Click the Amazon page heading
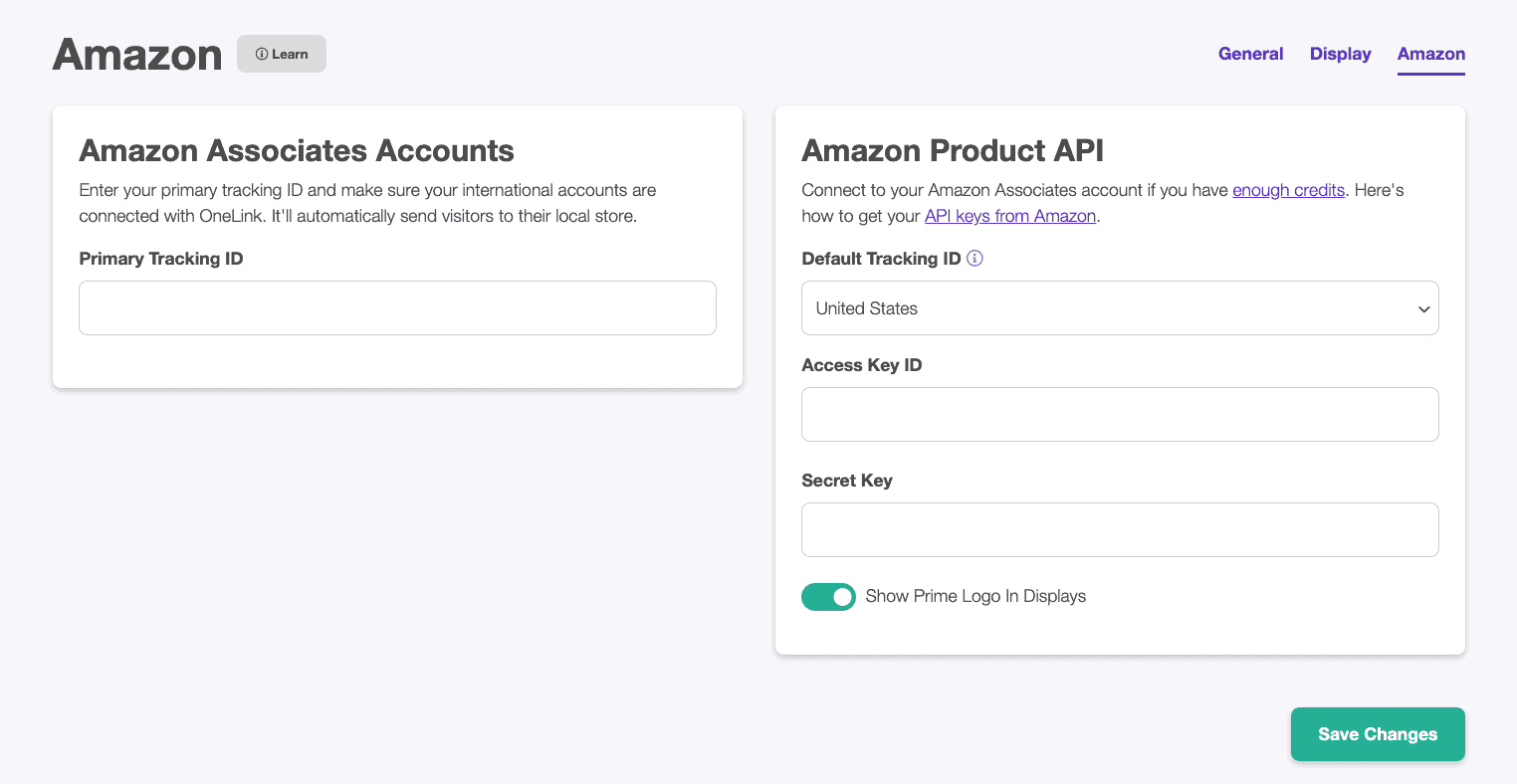This screenshot has width=1517, height=784. coord(136,55)
